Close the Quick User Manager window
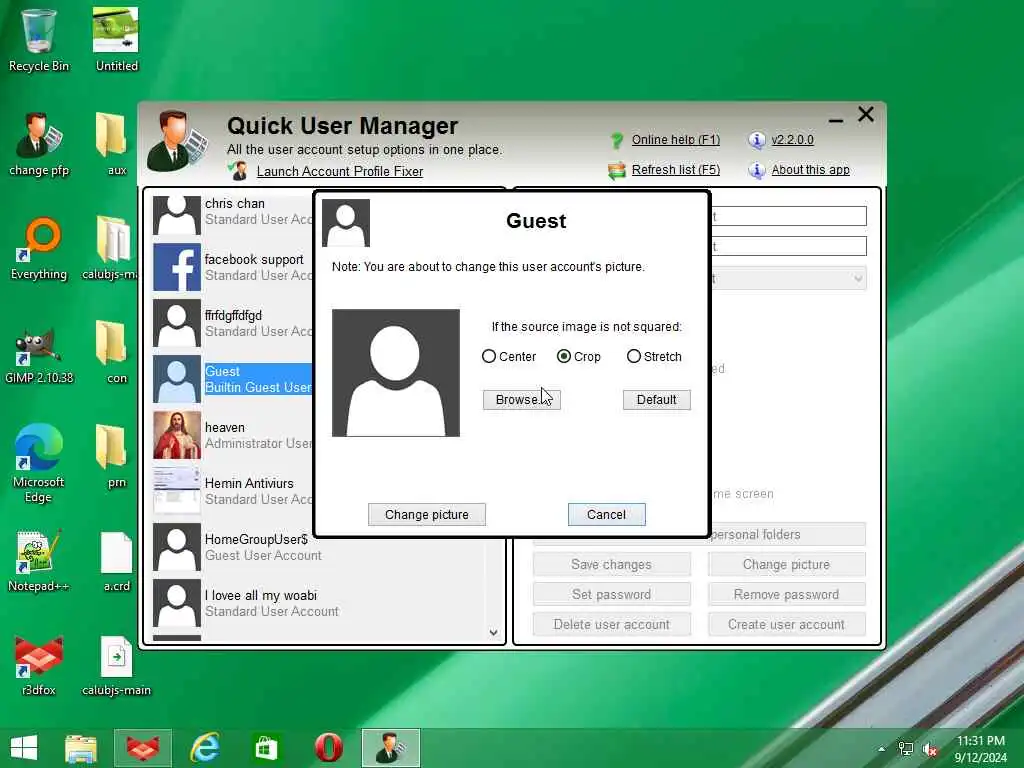This screenshot has height=768, width=1024. (866, 114)
